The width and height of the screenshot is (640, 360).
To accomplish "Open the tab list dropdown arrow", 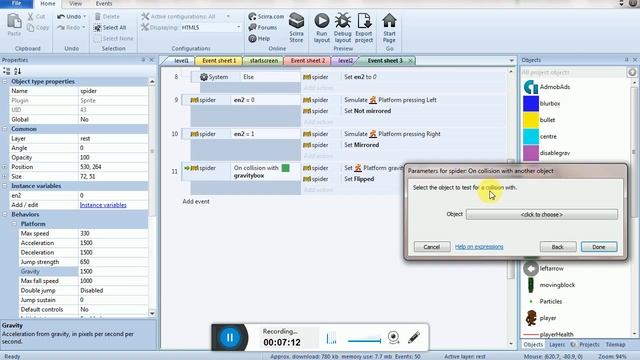I will pyautogui.click(x=511, y=60).
